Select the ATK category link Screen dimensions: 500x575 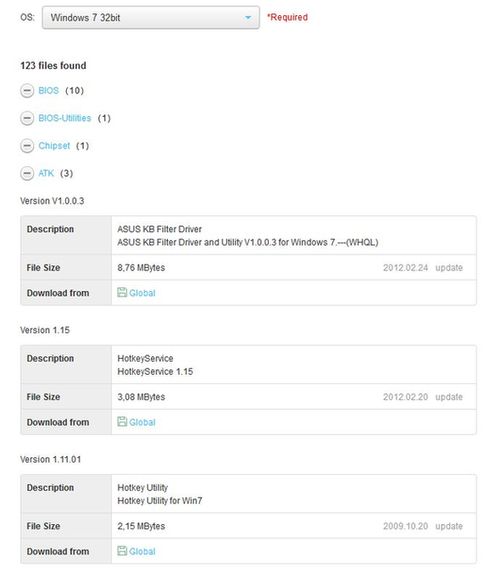(x=46, y=173)
